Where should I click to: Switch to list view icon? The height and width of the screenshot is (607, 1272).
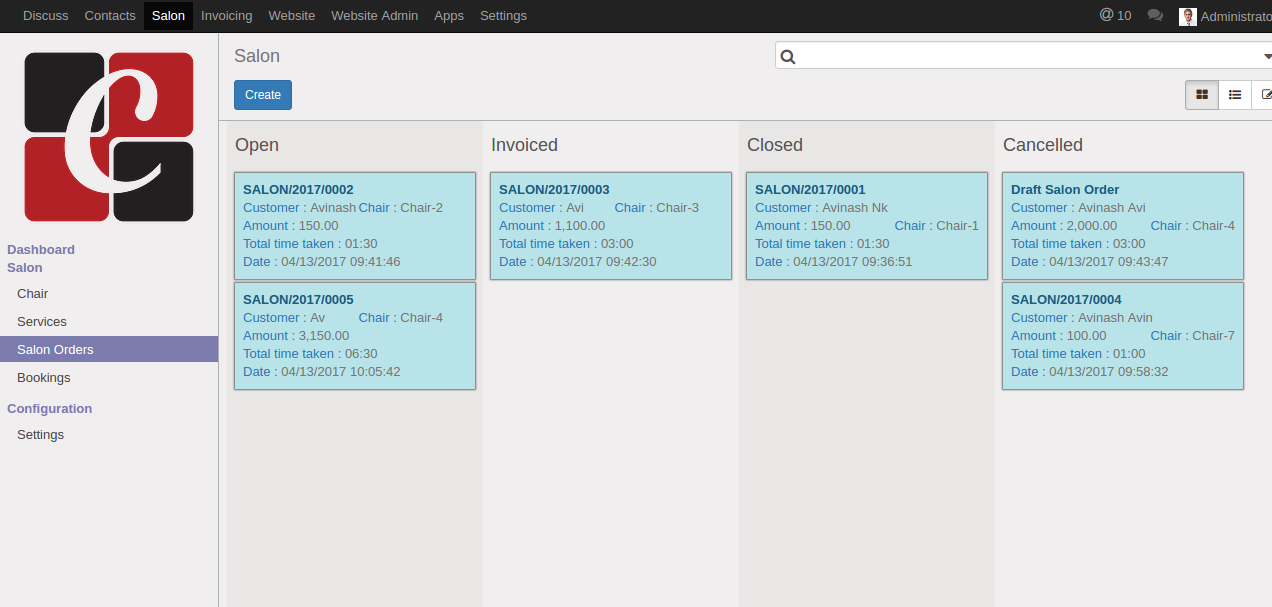click(1235, 95)
